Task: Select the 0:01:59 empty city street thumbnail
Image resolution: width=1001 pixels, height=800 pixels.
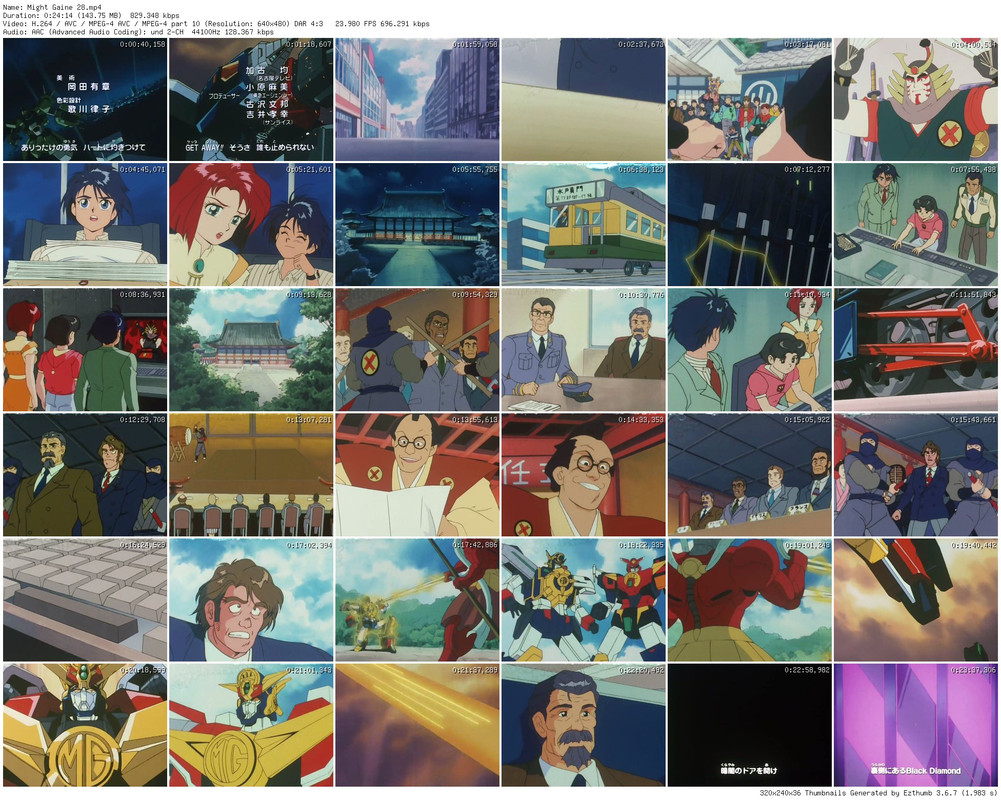Action: (418, 100)
